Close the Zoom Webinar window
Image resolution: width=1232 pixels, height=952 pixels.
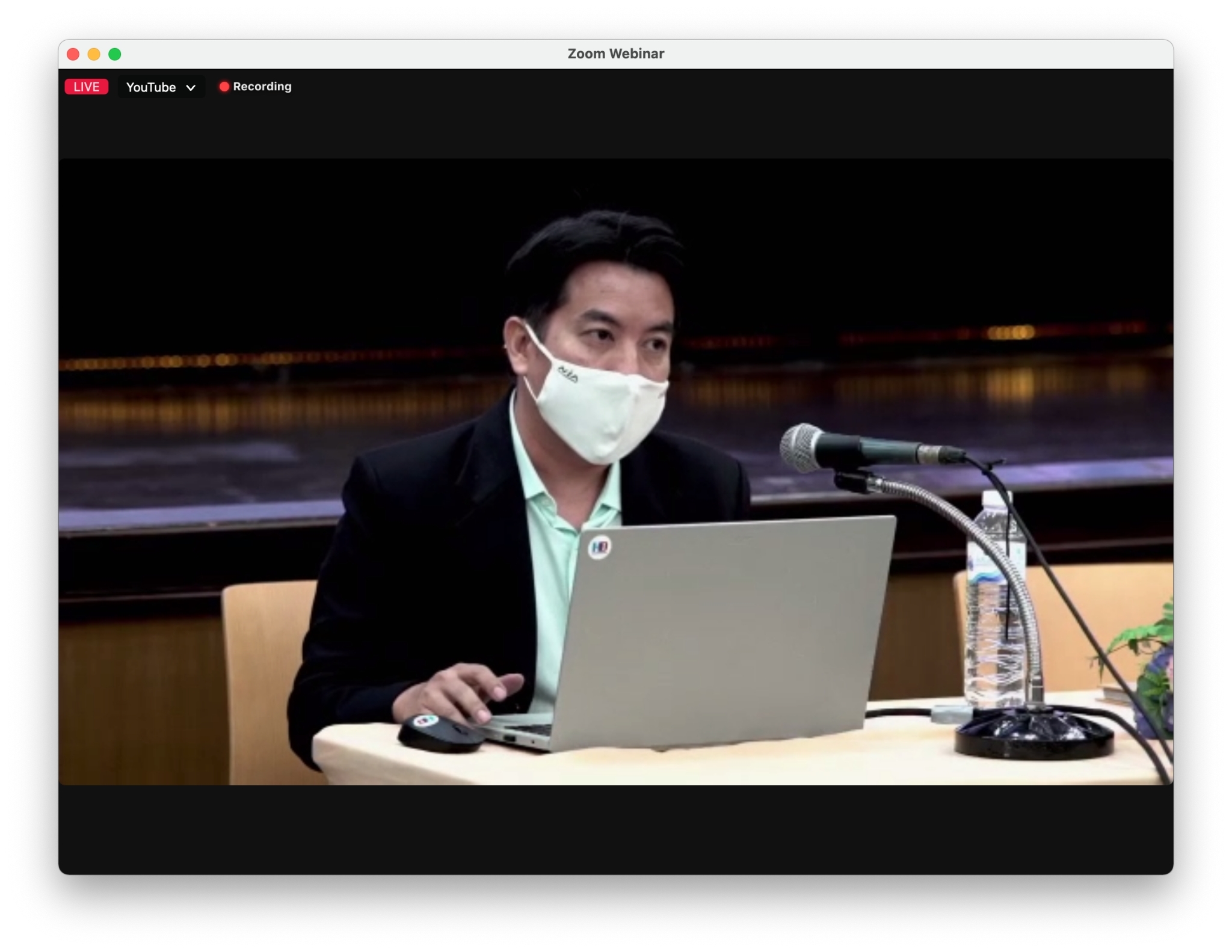[73, 54]
